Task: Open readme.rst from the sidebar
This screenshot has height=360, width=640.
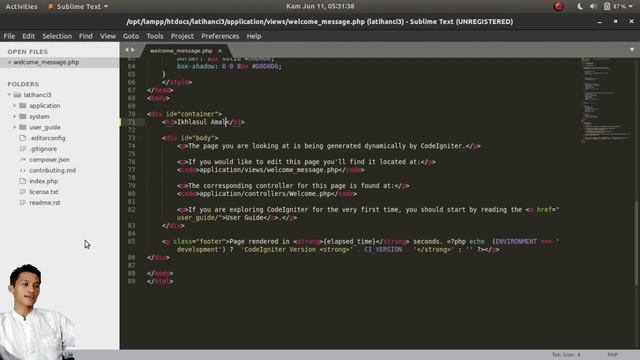Action: (x=44, y=202)
